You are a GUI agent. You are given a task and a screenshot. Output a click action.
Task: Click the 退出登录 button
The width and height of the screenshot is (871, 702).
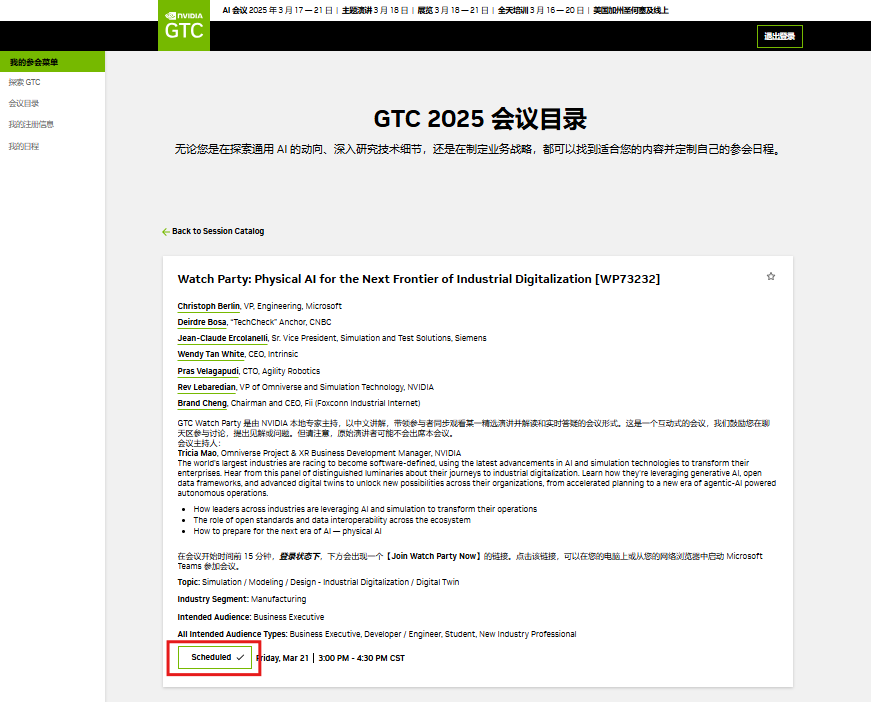pos(779,36)
